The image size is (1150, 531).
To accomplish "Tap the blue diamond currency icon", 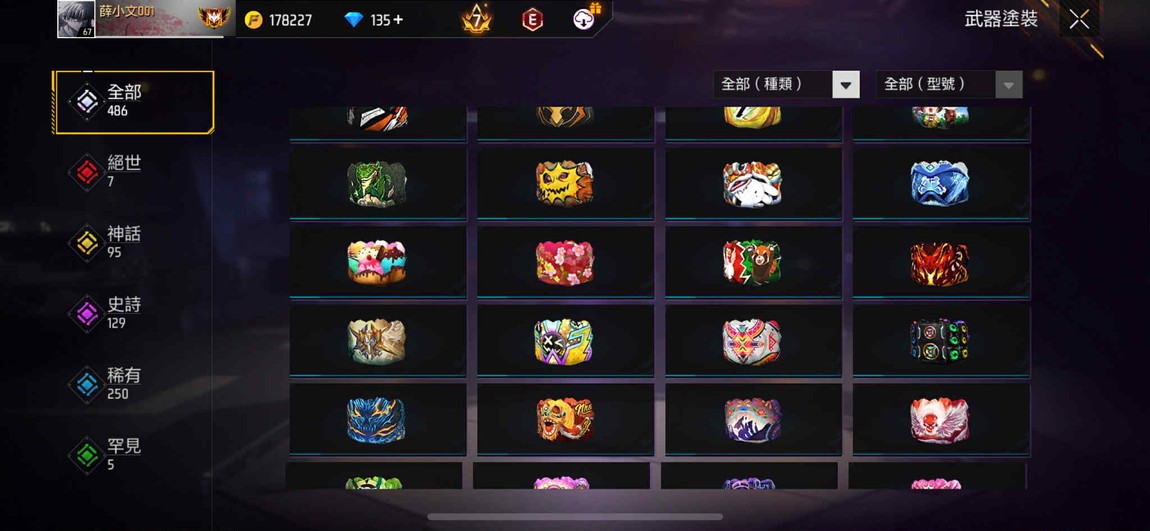I will (x=354, y=20).
